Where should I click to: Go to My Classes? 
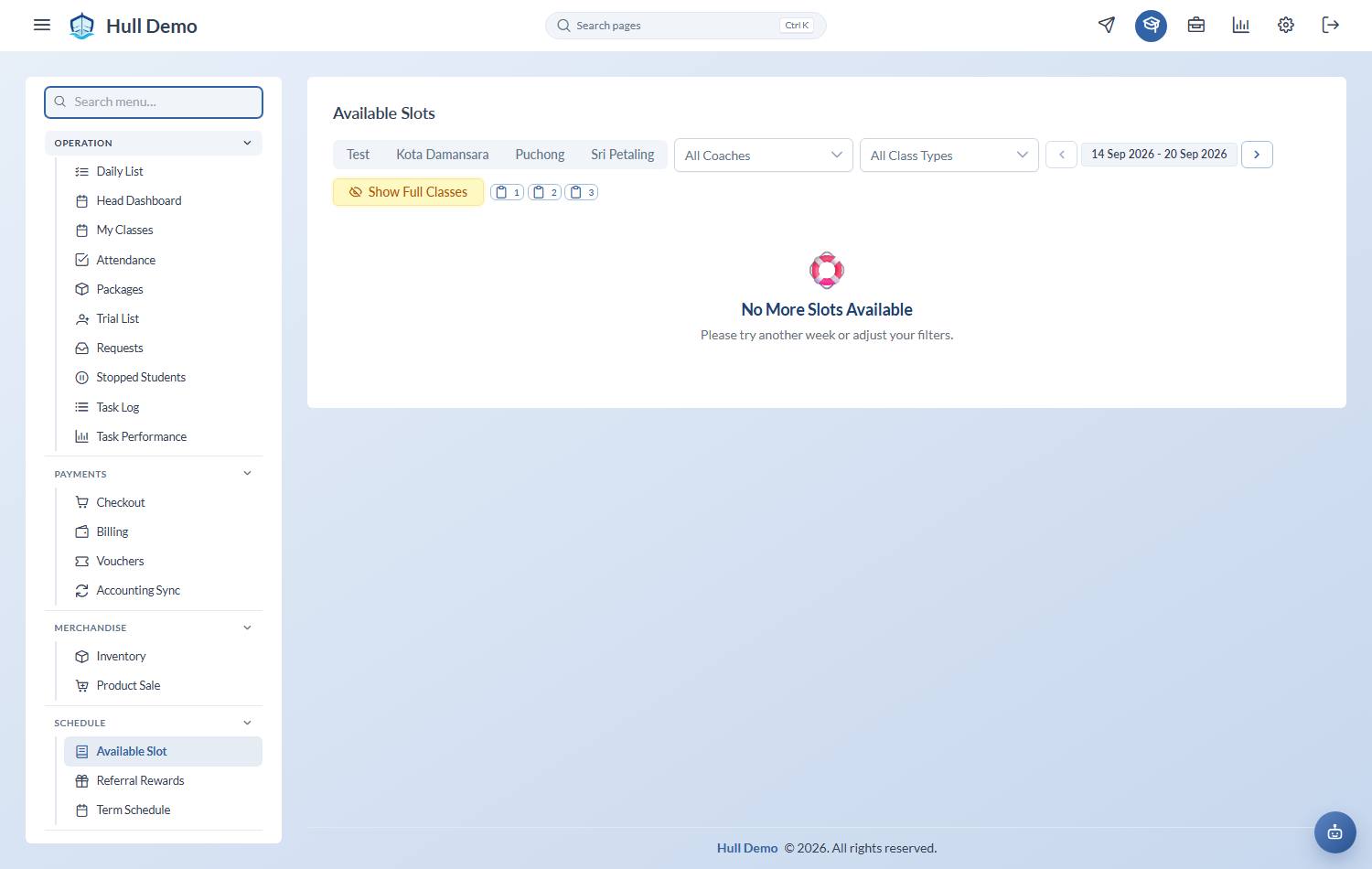163,230
